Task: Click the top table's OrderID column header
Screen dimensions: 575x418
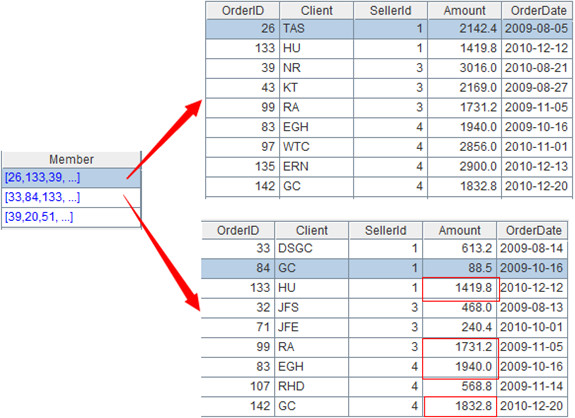Action: [x=242, y=10]
